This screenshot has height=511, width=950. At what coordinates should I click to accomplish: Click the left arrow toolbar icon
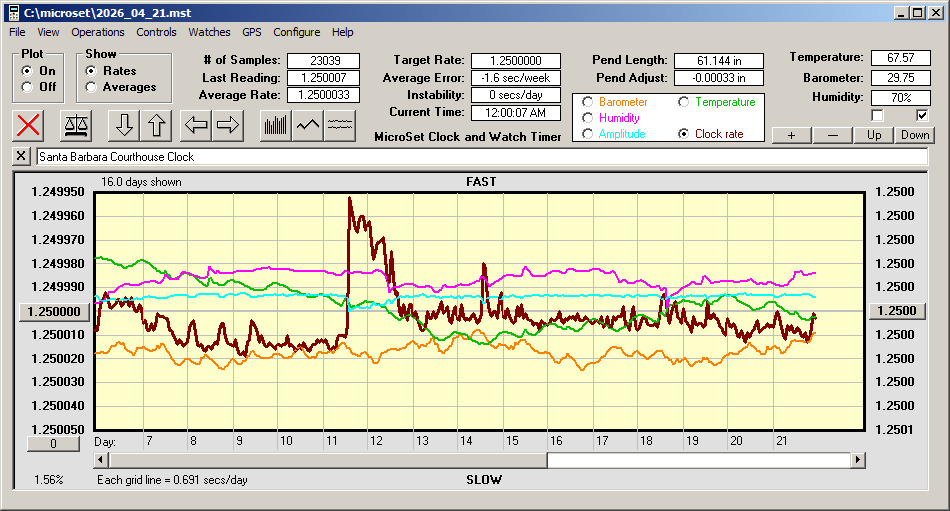pyautogui.click(x=197, y=125)
